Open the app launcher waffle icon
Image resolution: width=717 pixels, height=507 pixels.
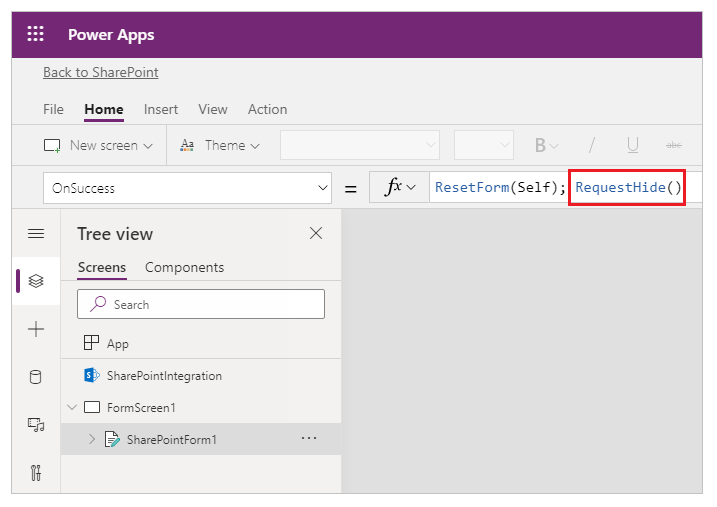click(36, 35)
